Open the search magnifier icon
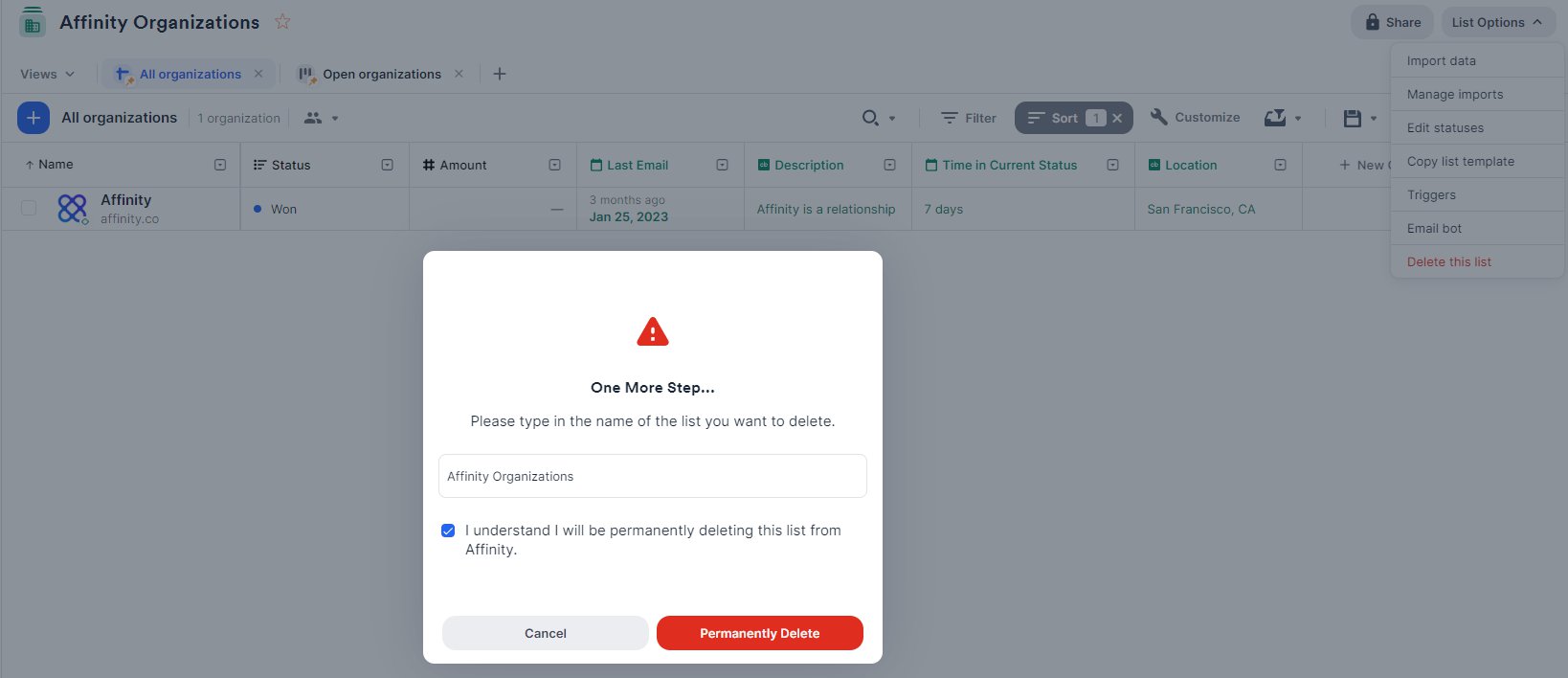 [x=870, y=118]
